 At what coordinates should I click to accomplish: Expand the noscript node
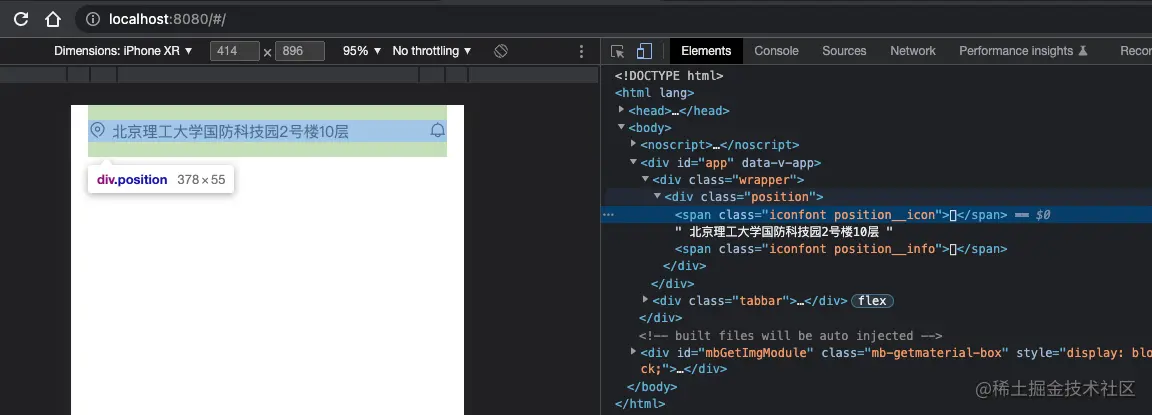(x=634, y=145)
